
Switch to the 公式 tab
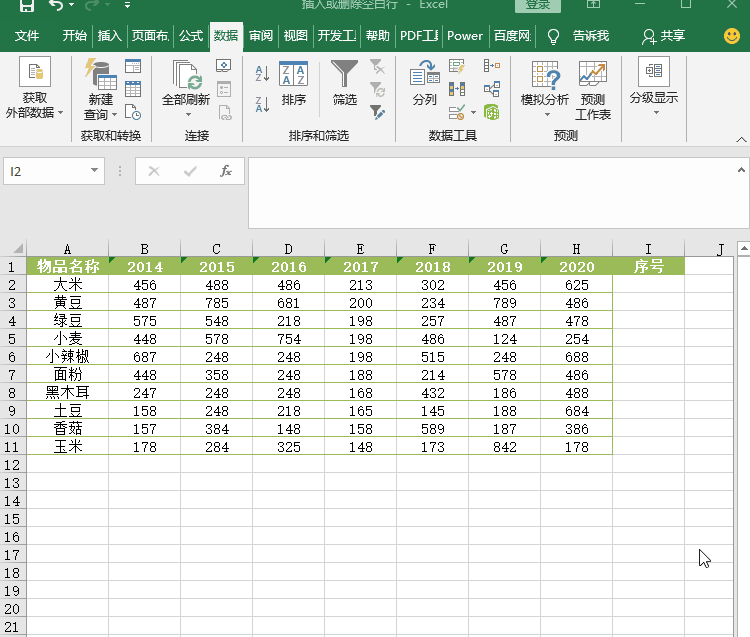[191, 36]
